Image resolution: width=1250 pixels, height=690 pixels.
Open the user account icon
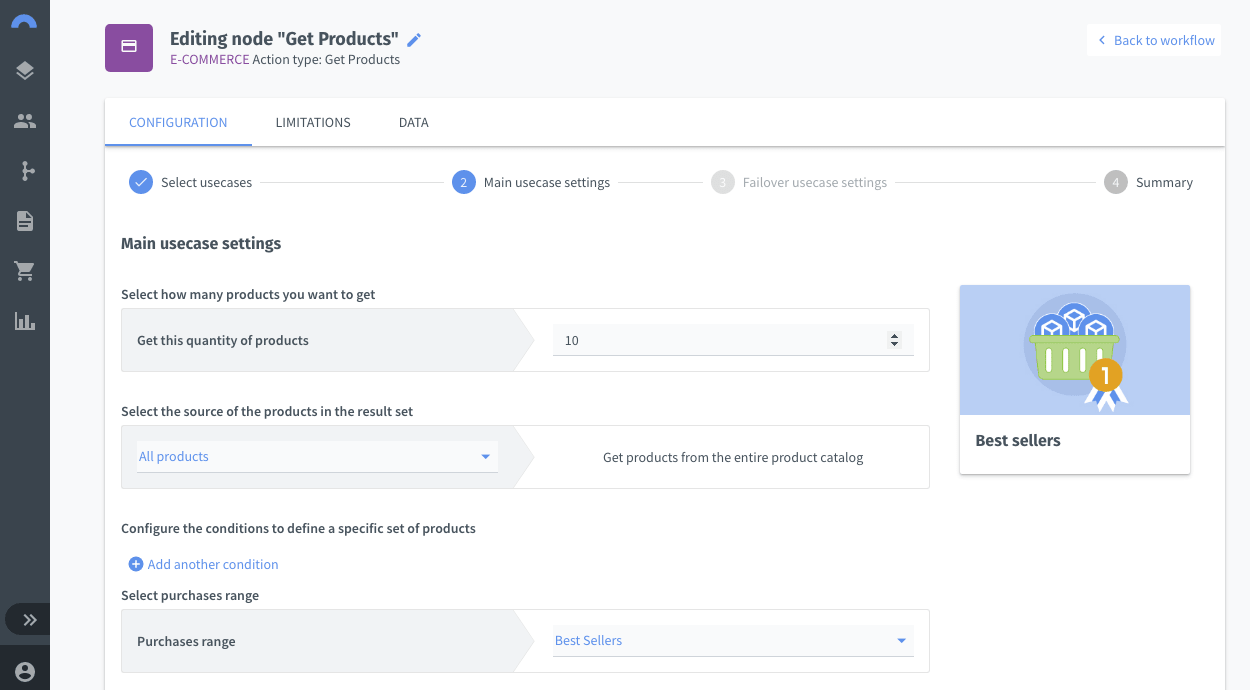point(25,672)
